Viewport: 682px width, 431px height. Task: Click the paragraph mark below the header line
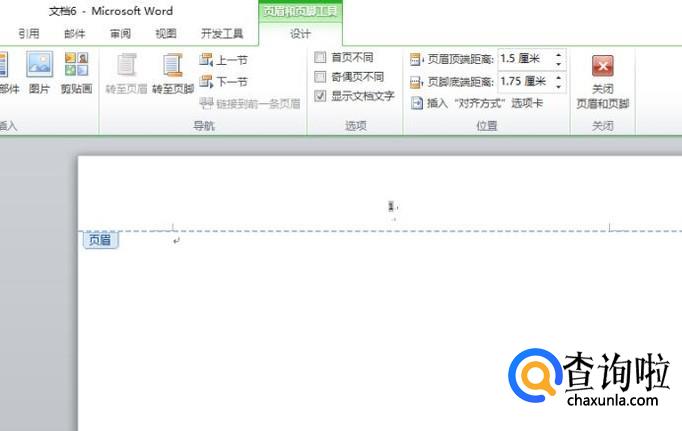(176, 240)
